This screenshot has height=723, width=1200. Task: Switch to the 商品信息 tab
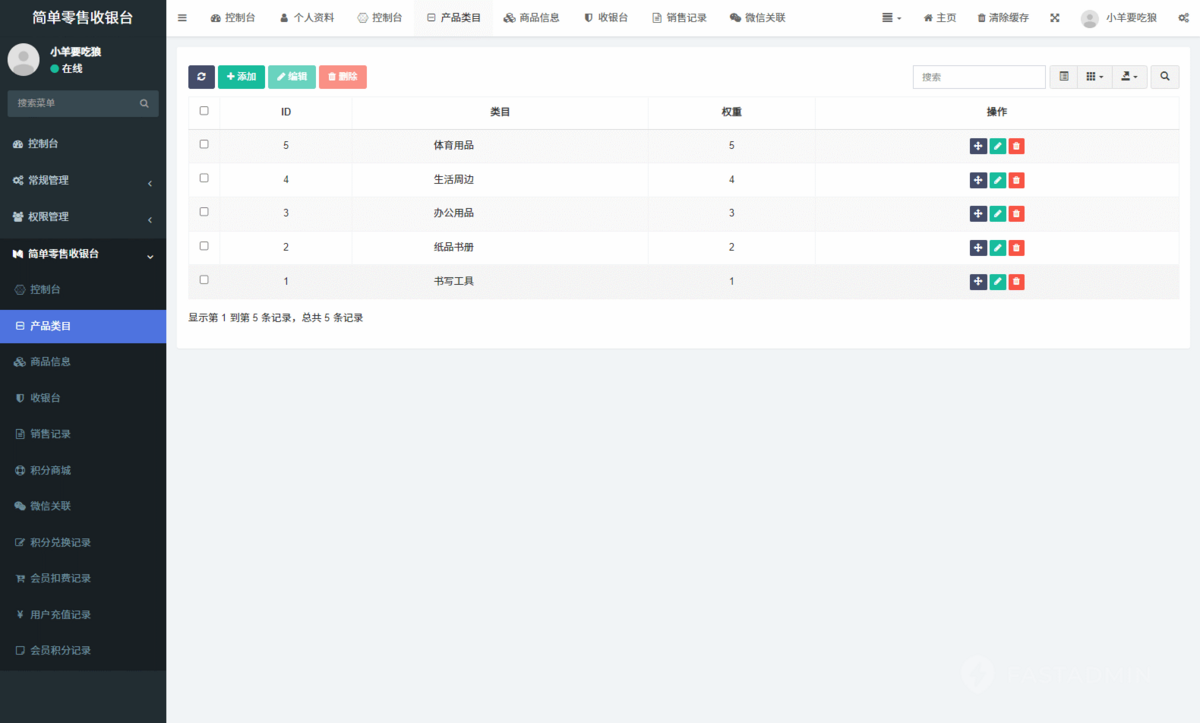click(x=531, y=17)
